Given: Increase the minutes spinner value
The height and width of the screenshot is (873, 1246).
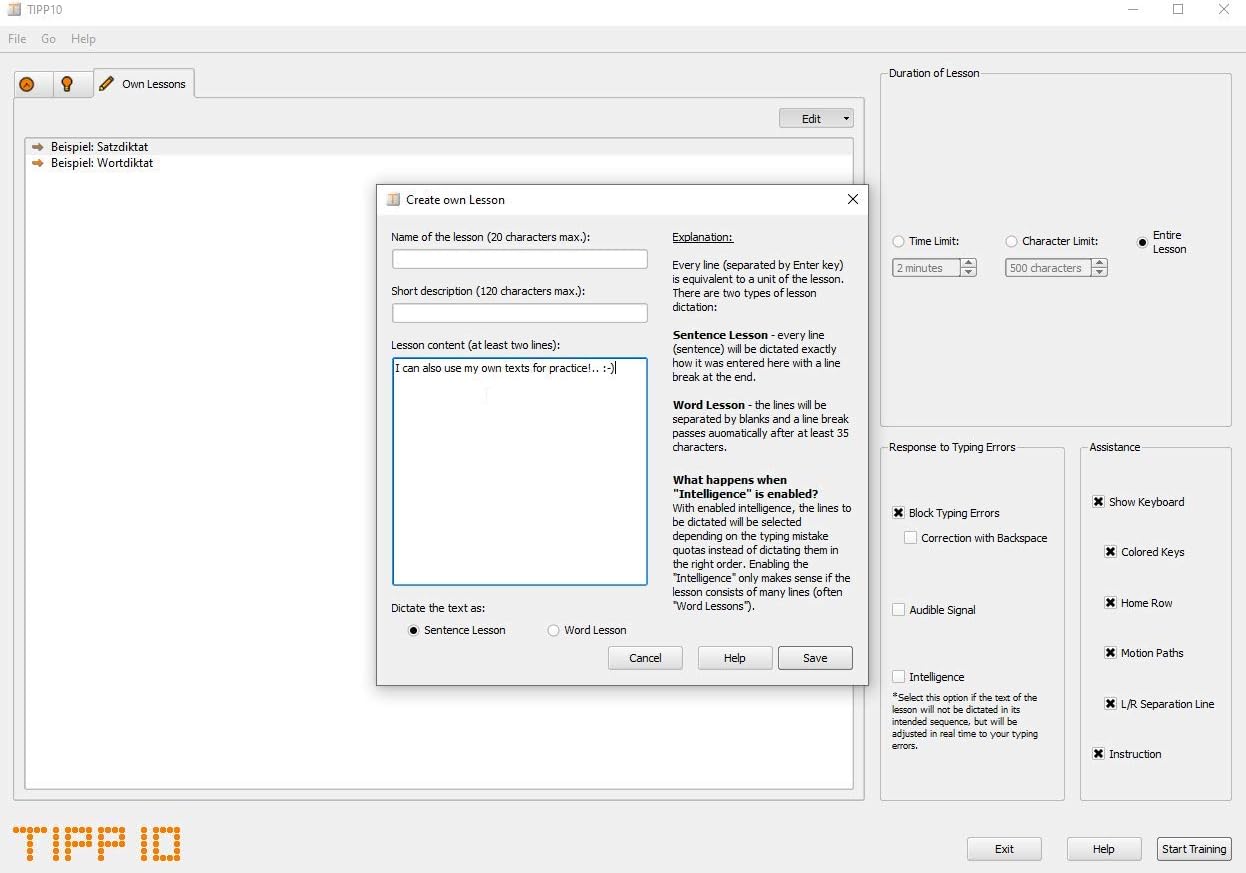Looking at the screenshot, I should coord(968,264).
